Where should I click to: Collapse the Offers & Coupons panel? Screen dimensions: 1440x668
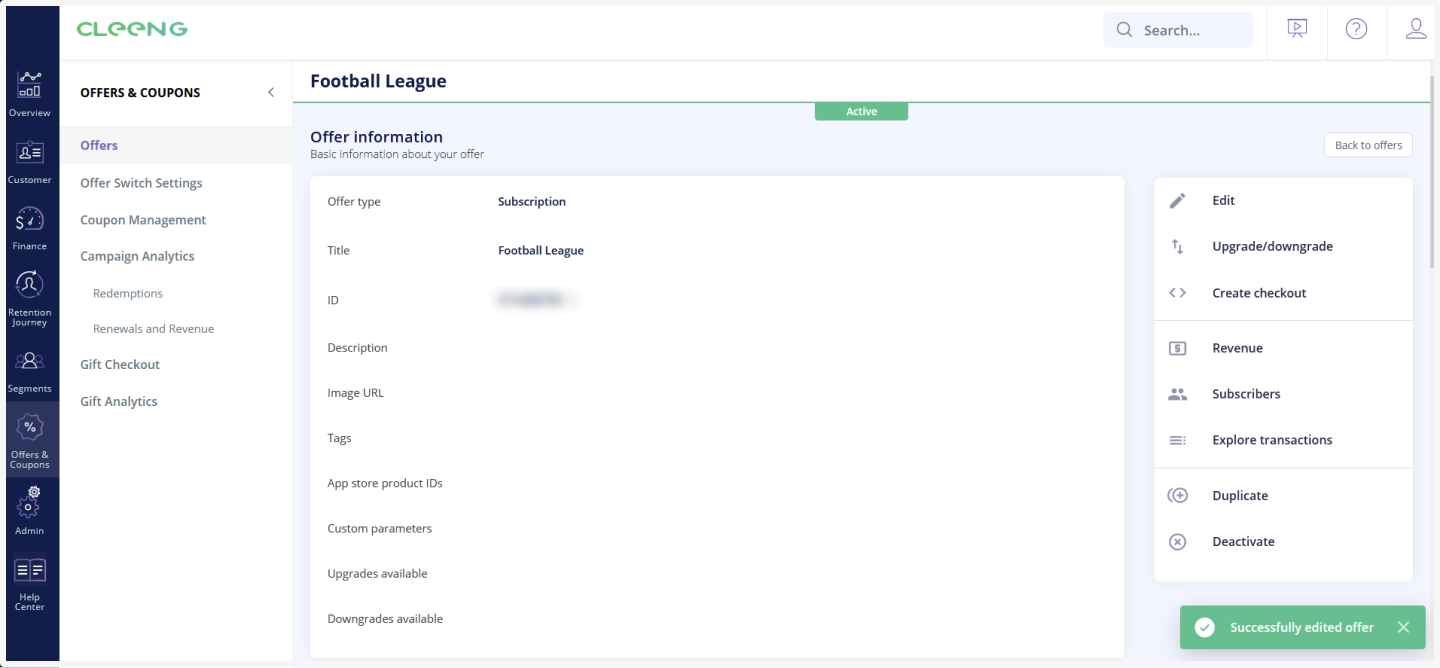(x=271, y=92)
